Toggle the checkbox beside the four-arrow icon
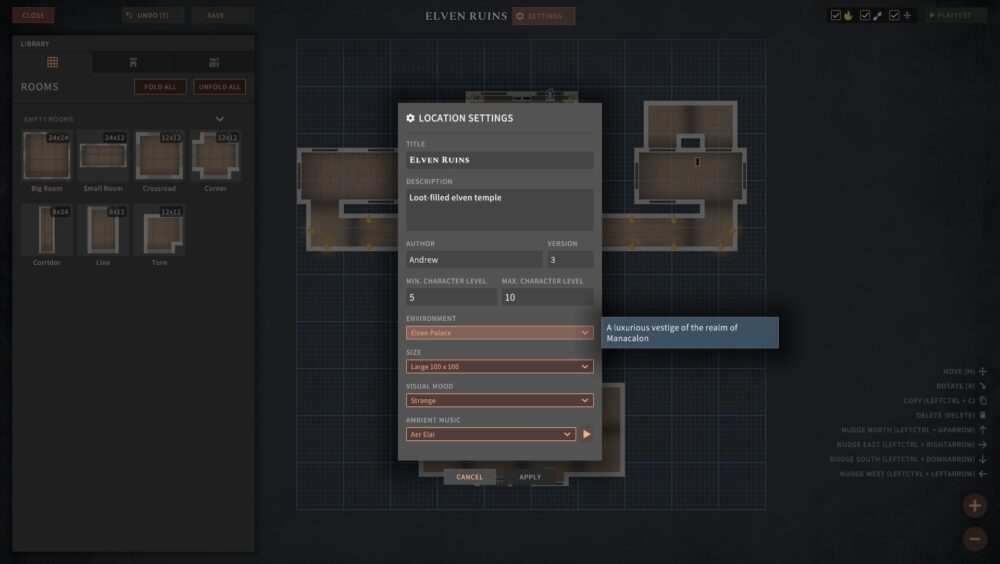The image size is (1000, 564). (x=894, y=16)
